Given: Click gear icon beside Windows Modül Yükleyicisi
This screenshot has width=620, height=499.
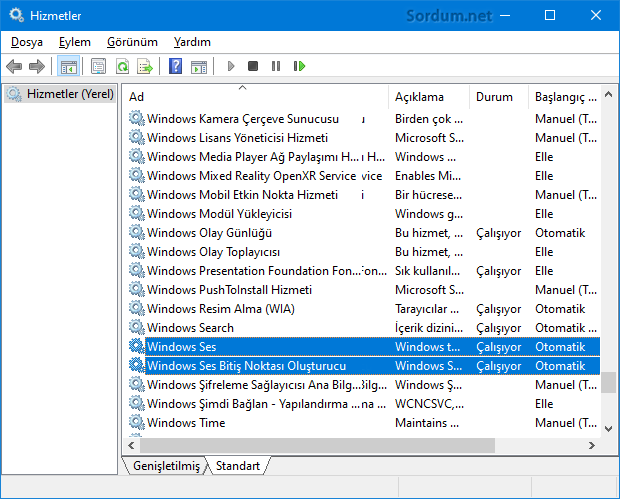Looking at the screenshot, I should click(137, 213).
